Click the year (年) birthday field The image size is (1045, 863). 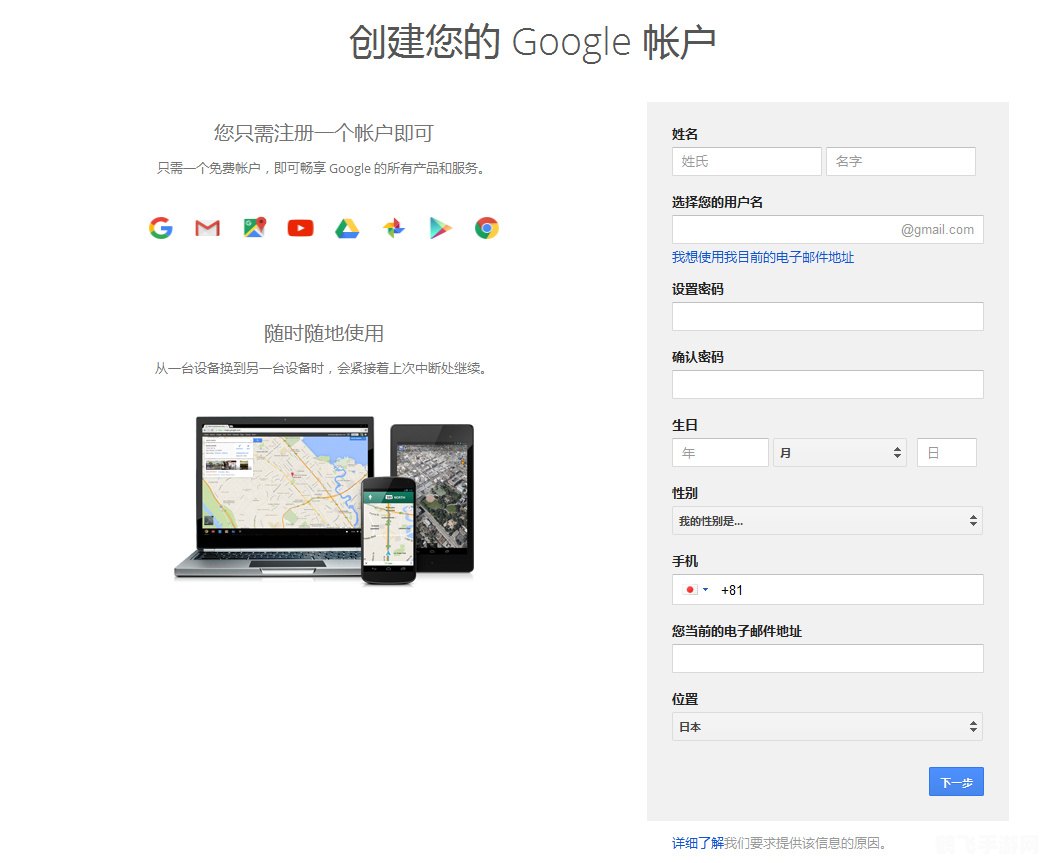[x=719, y=452]
